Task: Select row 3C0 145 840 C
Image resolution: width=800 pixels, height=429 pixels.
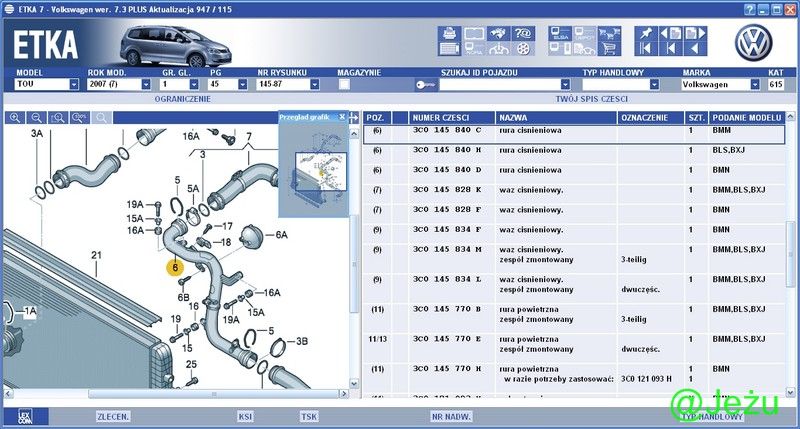Action: (x=574, y=134)
